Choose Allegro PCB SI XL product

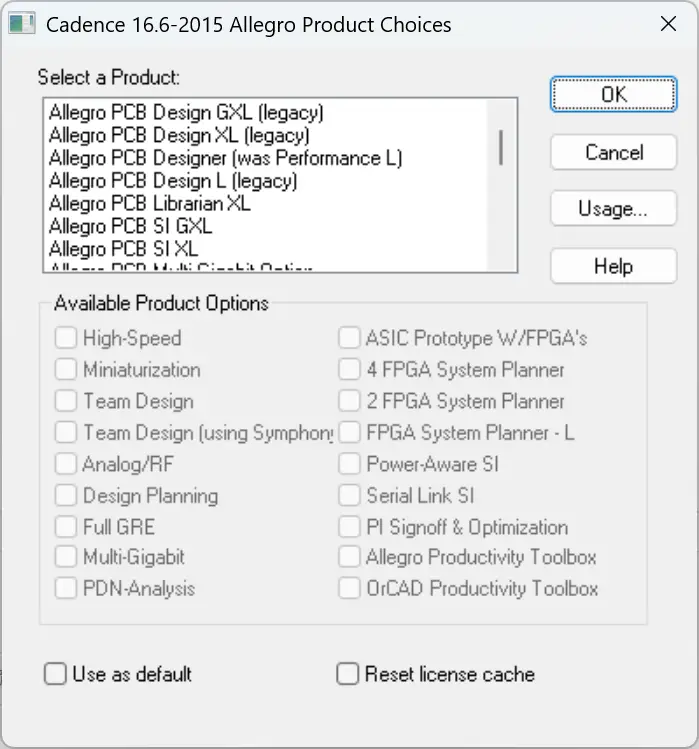tap(123, 248)
